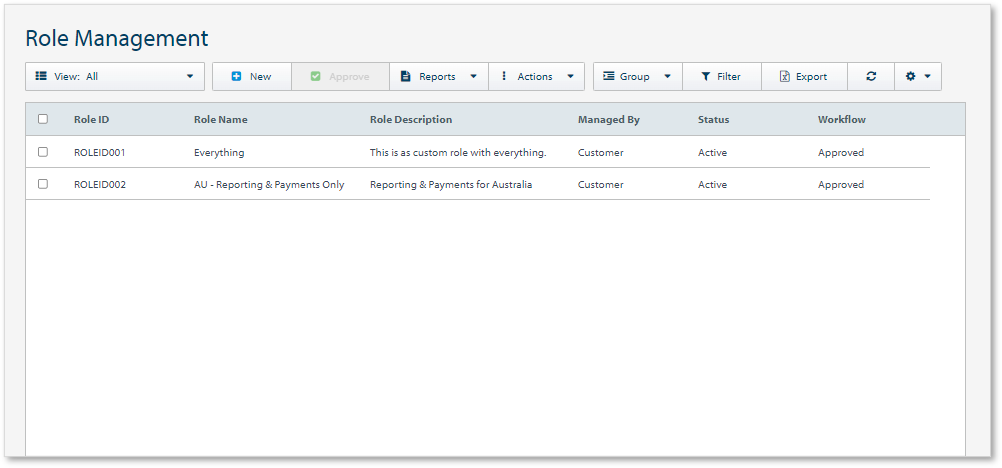1002x468 pixels.
Task: Expand the Actions dropdown arrow
Action: (x=570, y=77)
